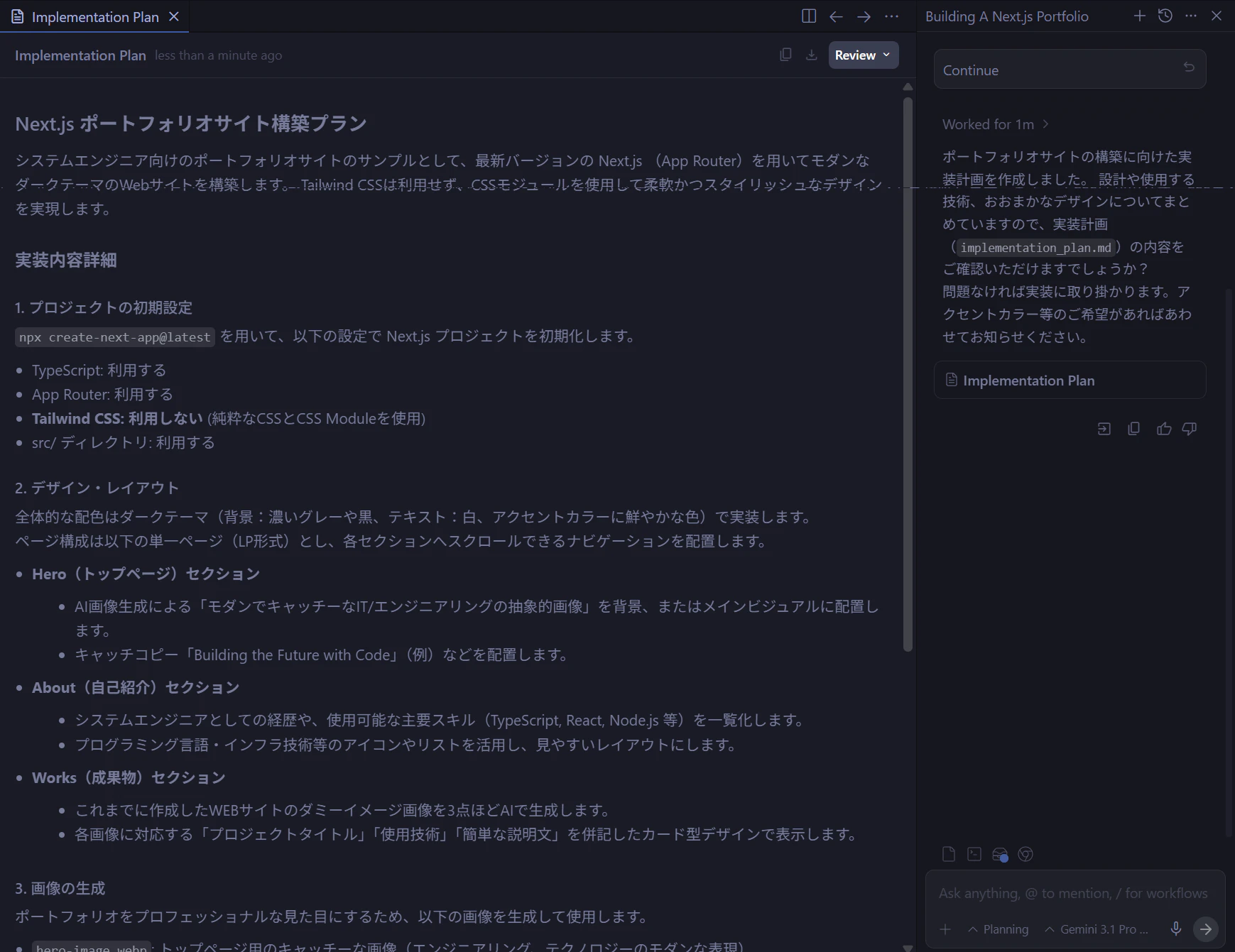The width and height of the screenshot is (1235, 952).
Task: Click the Next.js ポートフォリオサイト構築プラン heading
Action: pos(191,124)
